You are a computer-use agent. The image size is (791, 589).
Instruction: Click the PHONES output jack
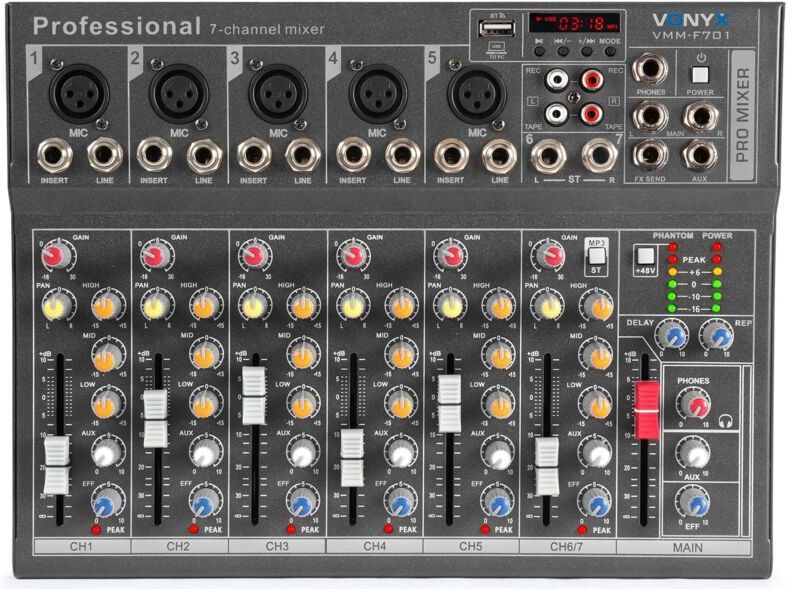pyautogui.click(x=650, y=70)
